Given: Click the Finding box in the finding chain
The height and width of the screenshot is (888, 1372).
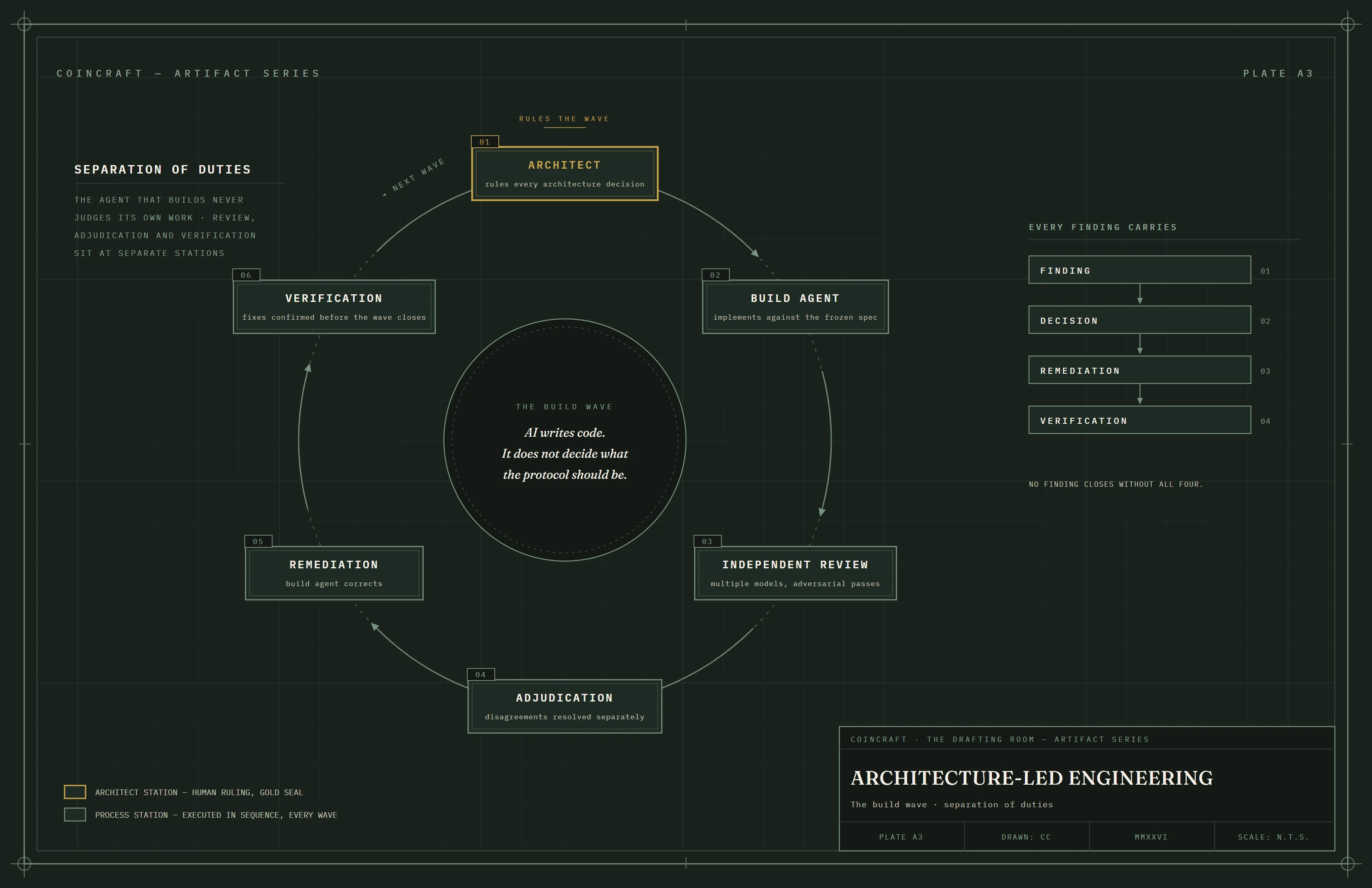Looking at the screenshot, I should coord(1139,270).
